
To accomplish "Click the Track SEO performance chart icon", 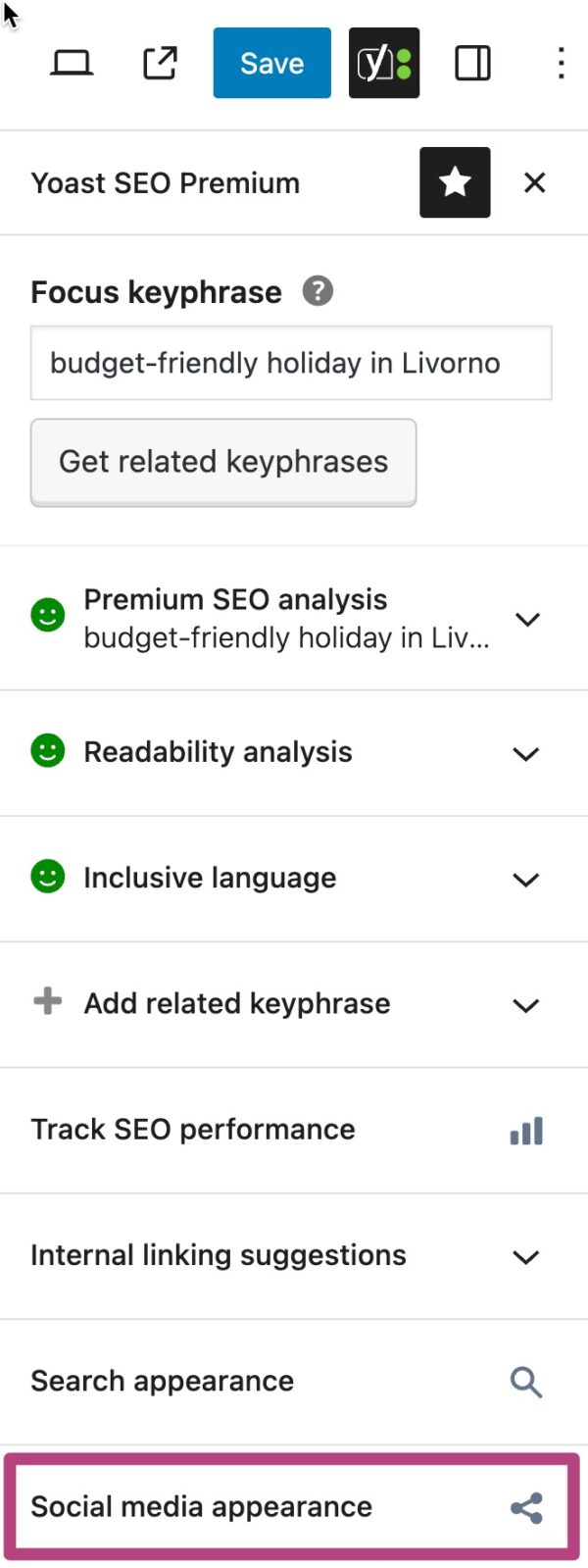I will click(x=526, y=1130).
